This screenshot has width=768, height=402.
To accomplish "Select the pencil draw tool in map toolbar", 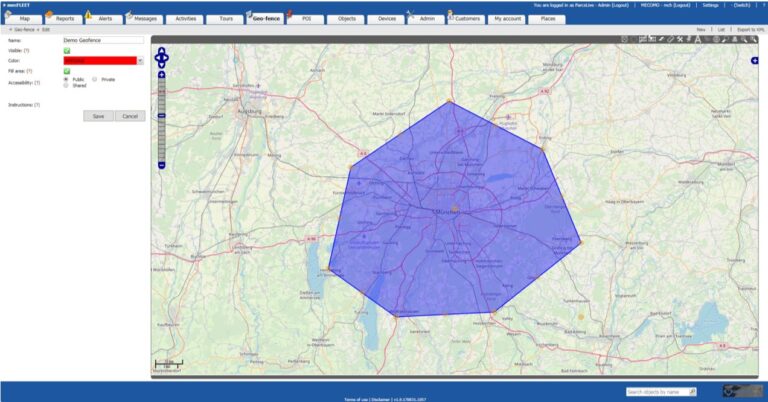I will point(661,39).
